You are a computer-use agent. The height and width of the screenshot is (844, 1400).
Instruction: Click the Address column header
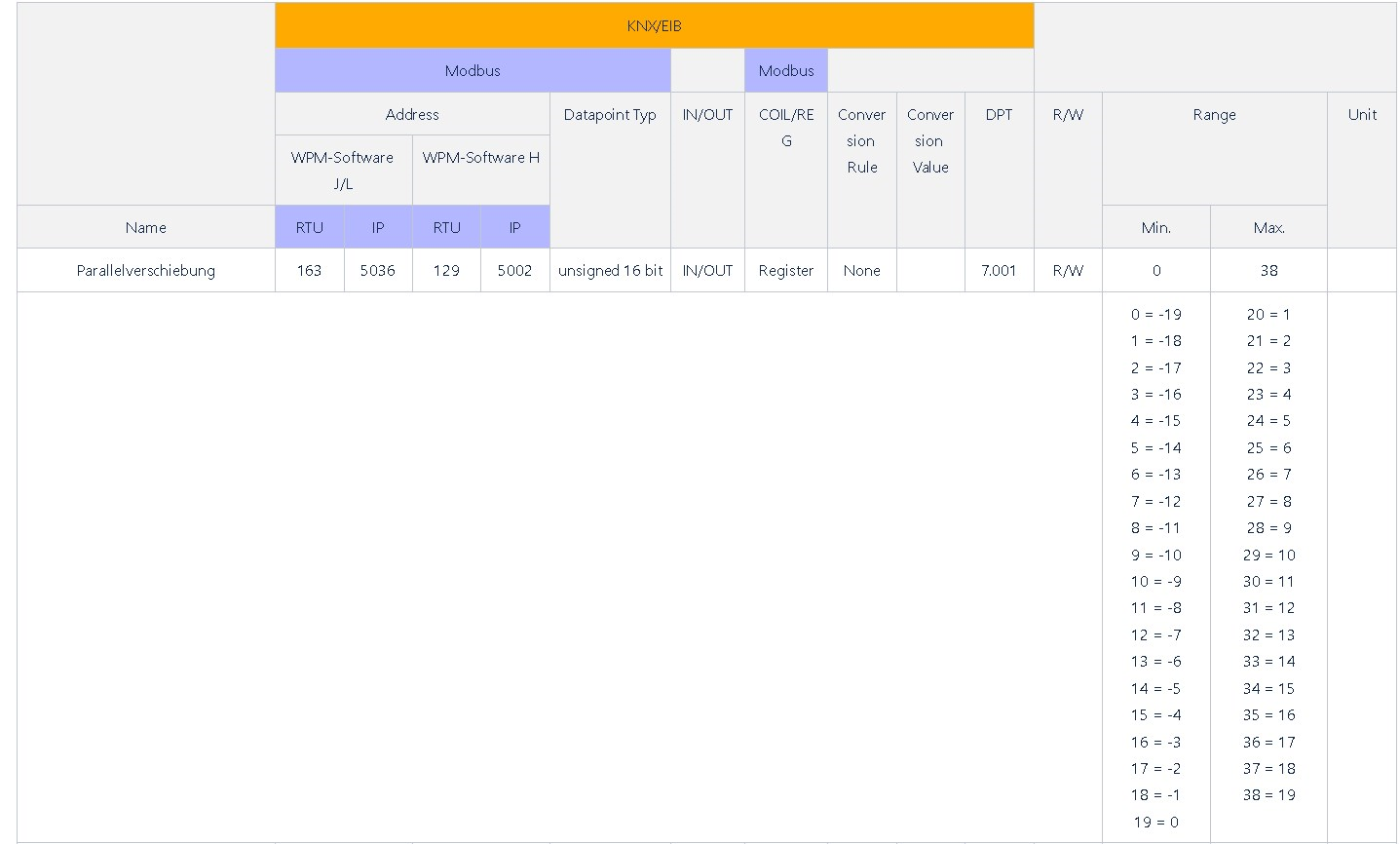412,114
